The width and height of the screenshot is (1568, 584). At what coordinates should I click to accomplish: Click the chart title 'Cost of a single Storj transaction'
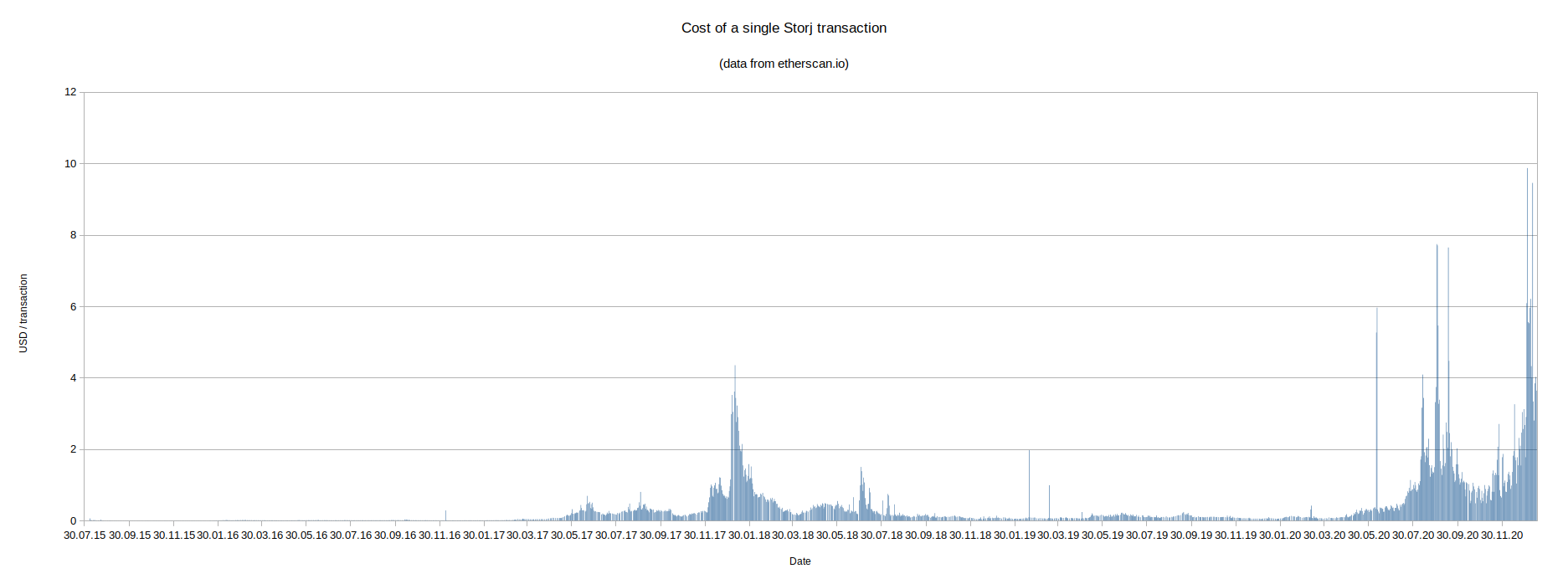pos(784,28)
